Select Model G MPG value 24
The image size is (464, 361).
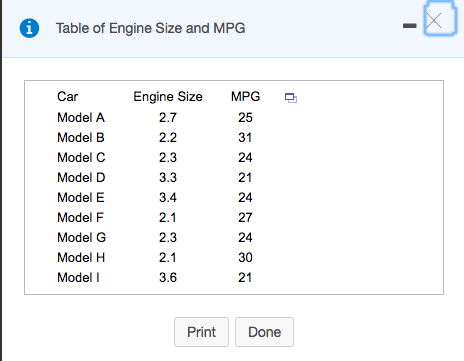point(245,237)
